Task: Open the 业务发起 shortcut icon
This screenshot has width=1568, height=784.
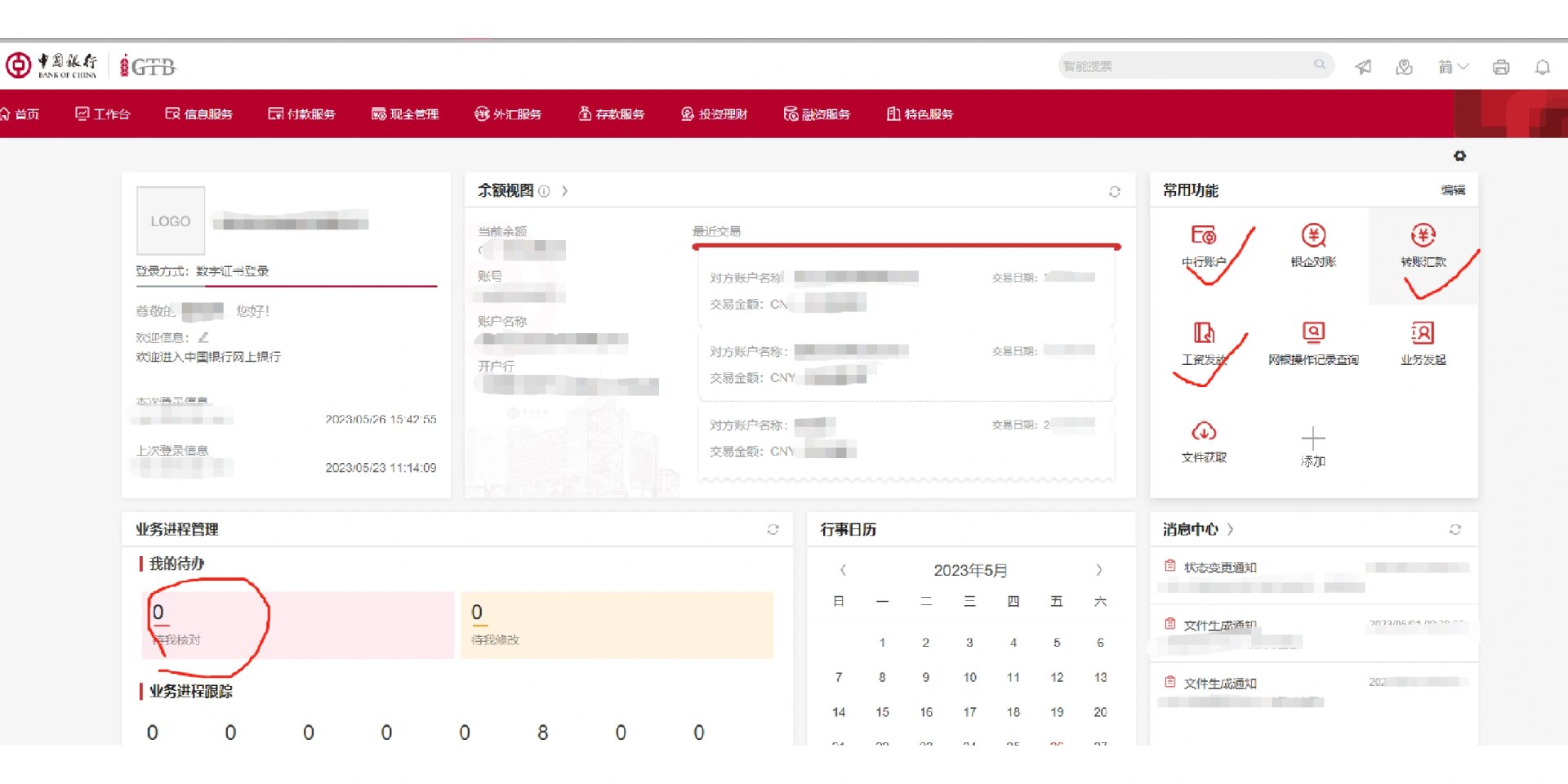Action: click(x=1423, y=332)
